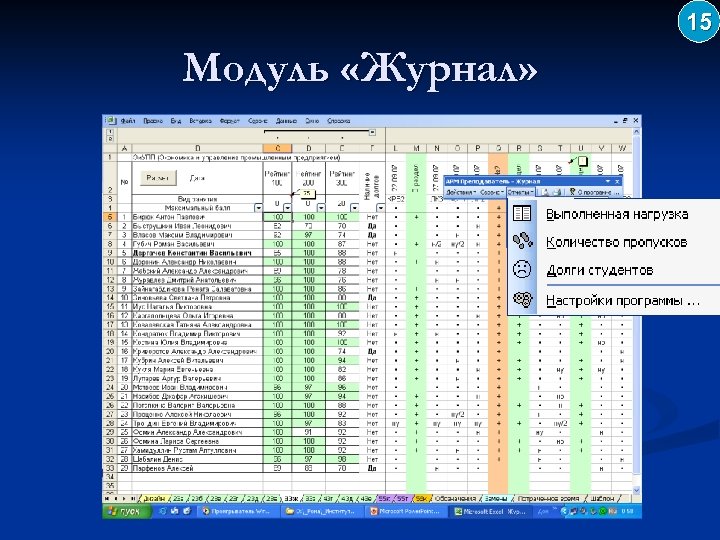Switch to Шаблон sheet tab
This screenshot has height=540, width=720.
click(602, 498)
